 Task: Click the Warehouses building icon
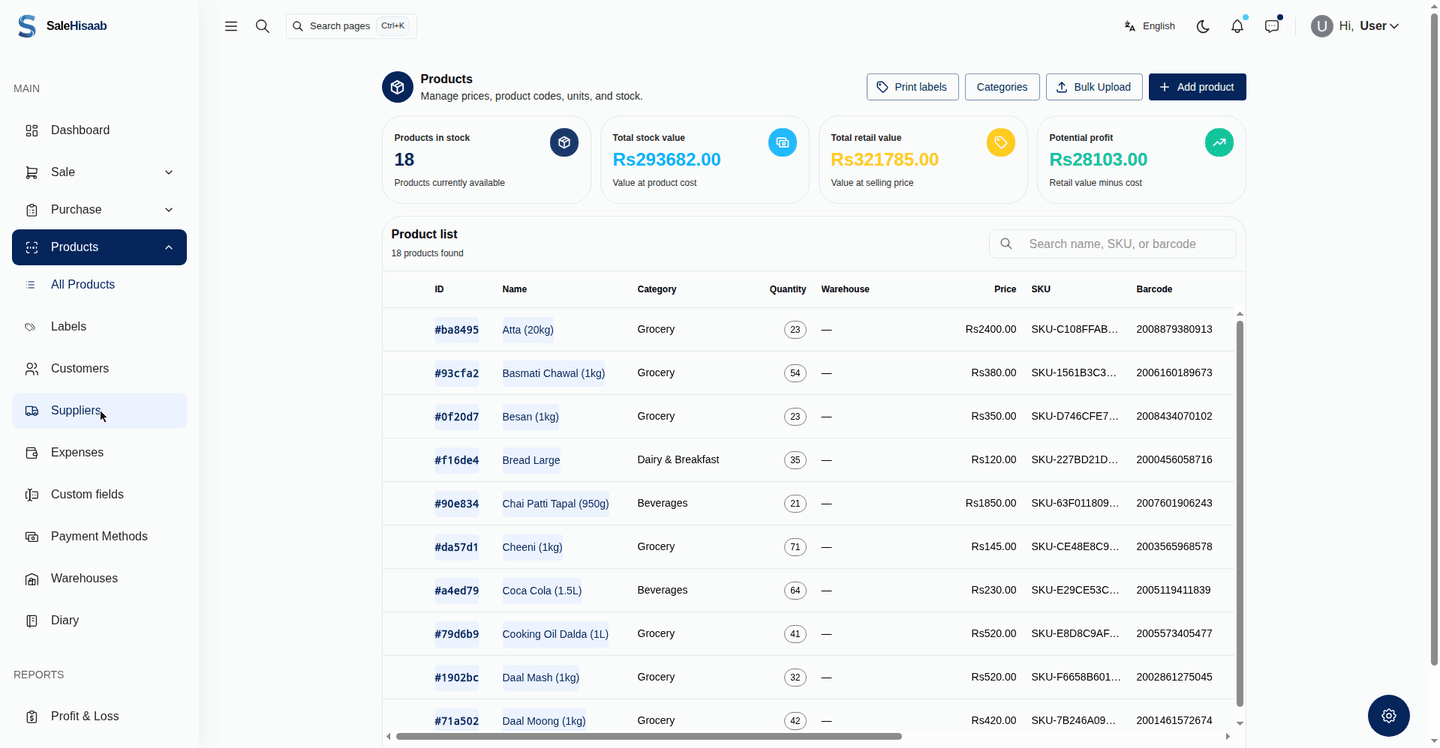32,579
